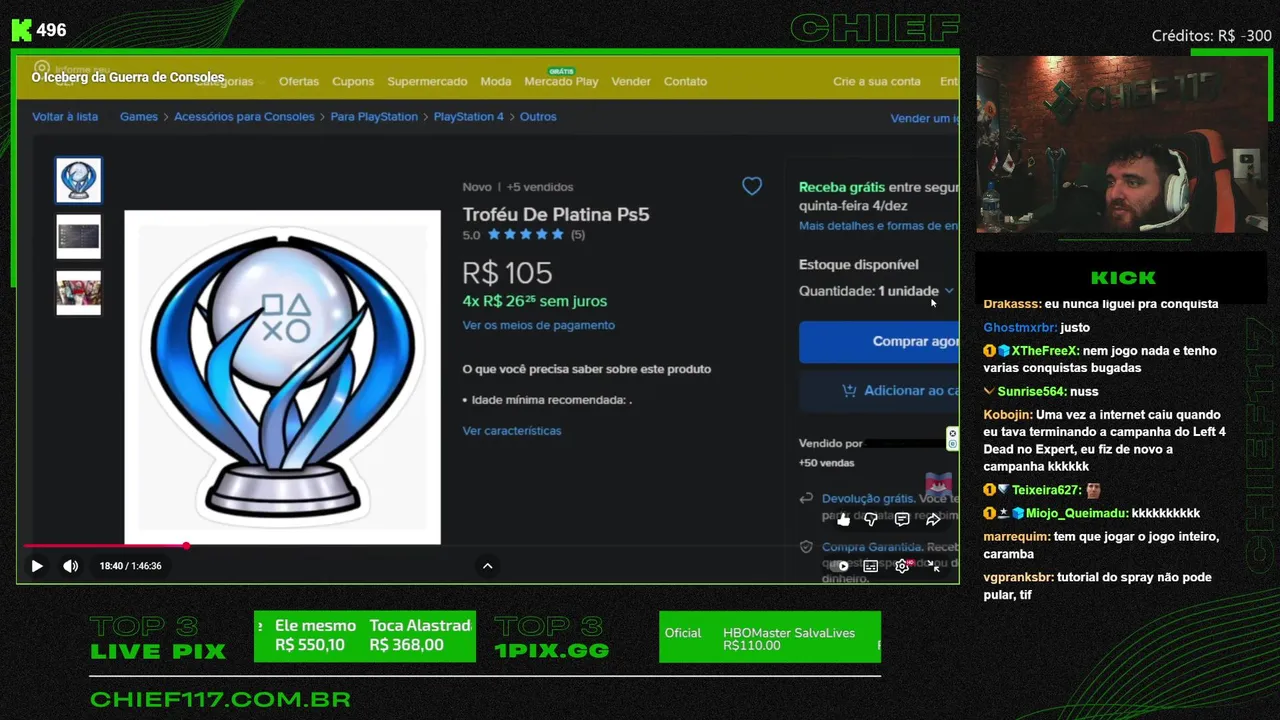Click the return arrow icon by Devolução
The image size is (1280, 720).
[806, 498]
